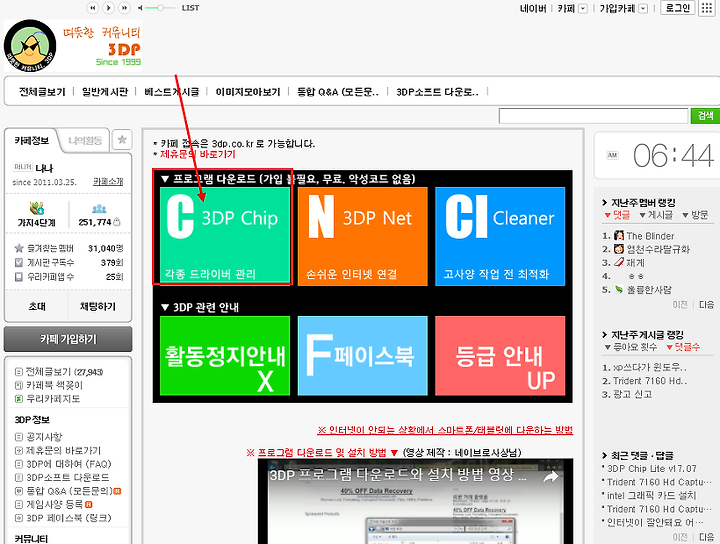Open the smartphone download method link
Image resolution: width=720 pixels, height=544 pixels.
click(x=445, y=430)
